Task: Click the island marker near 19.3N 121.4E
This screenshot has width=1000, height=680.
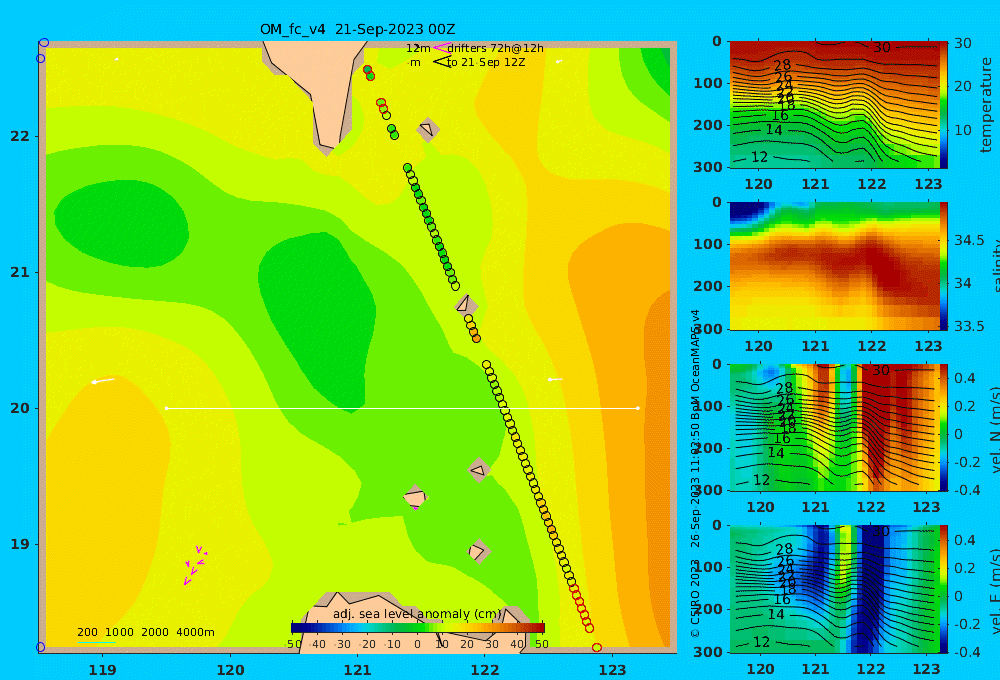Action: tap(415, 497)
